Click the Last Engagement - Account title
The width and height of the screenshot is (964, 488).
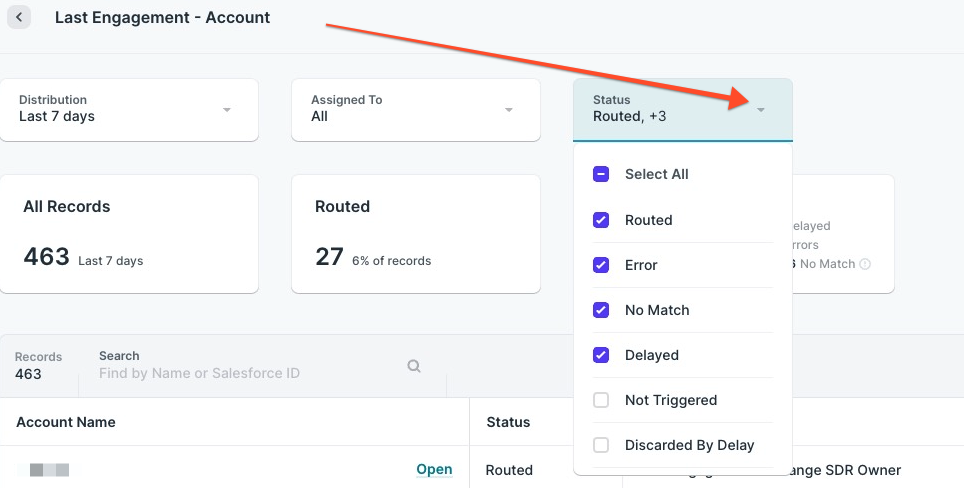click(x=162, y=17)
